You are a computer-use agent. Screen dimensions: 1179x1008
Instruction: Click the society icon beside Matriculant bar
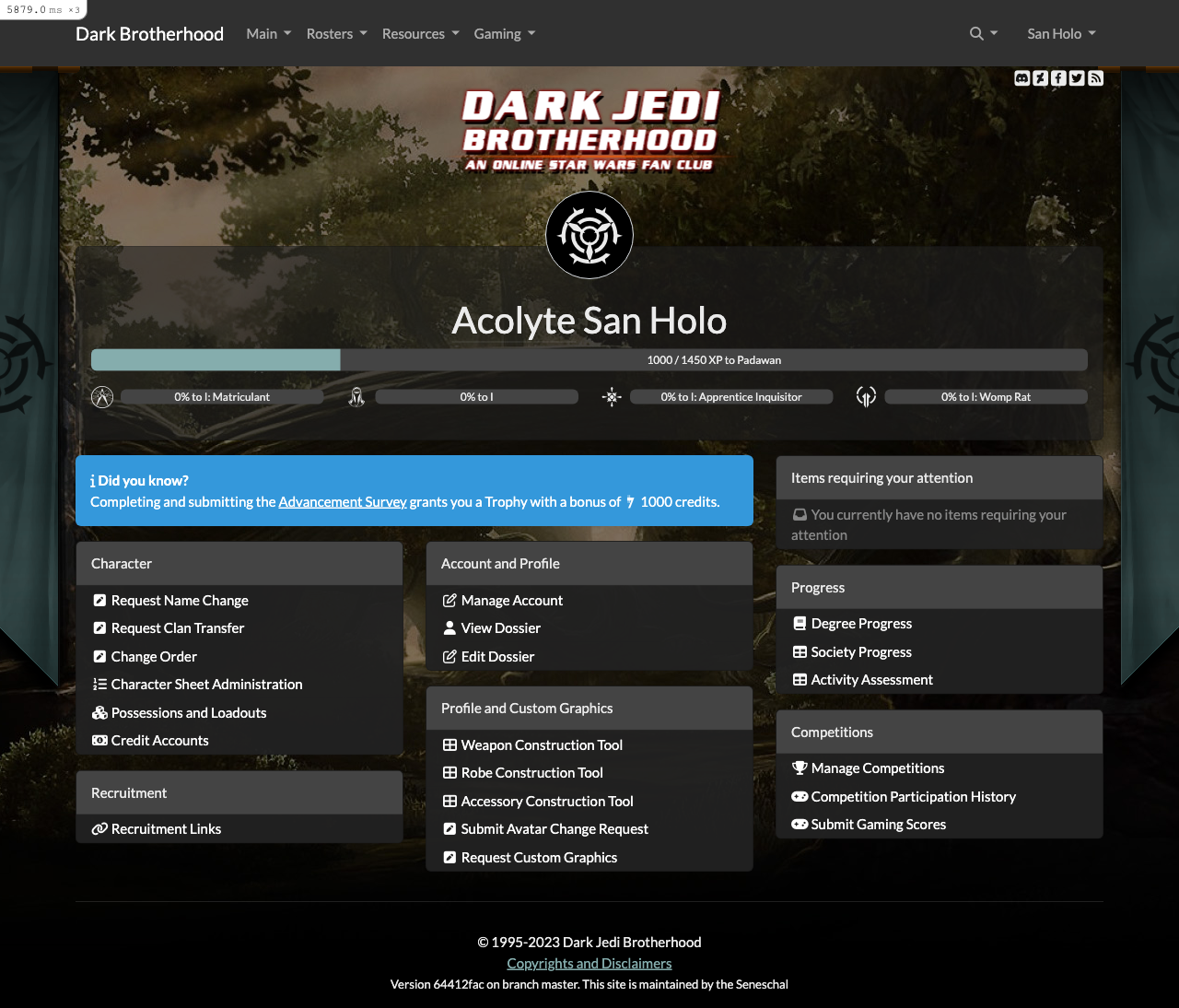click(102, 397)
